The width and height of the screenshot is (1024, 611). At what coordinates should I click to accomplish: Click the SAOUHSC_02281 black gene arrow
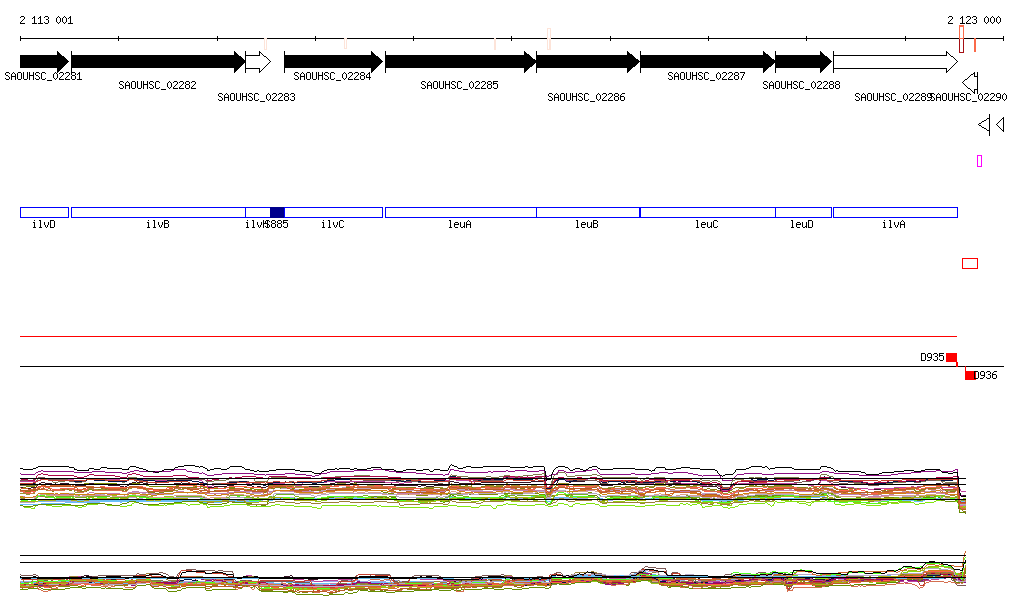click(x=43, y=62)
